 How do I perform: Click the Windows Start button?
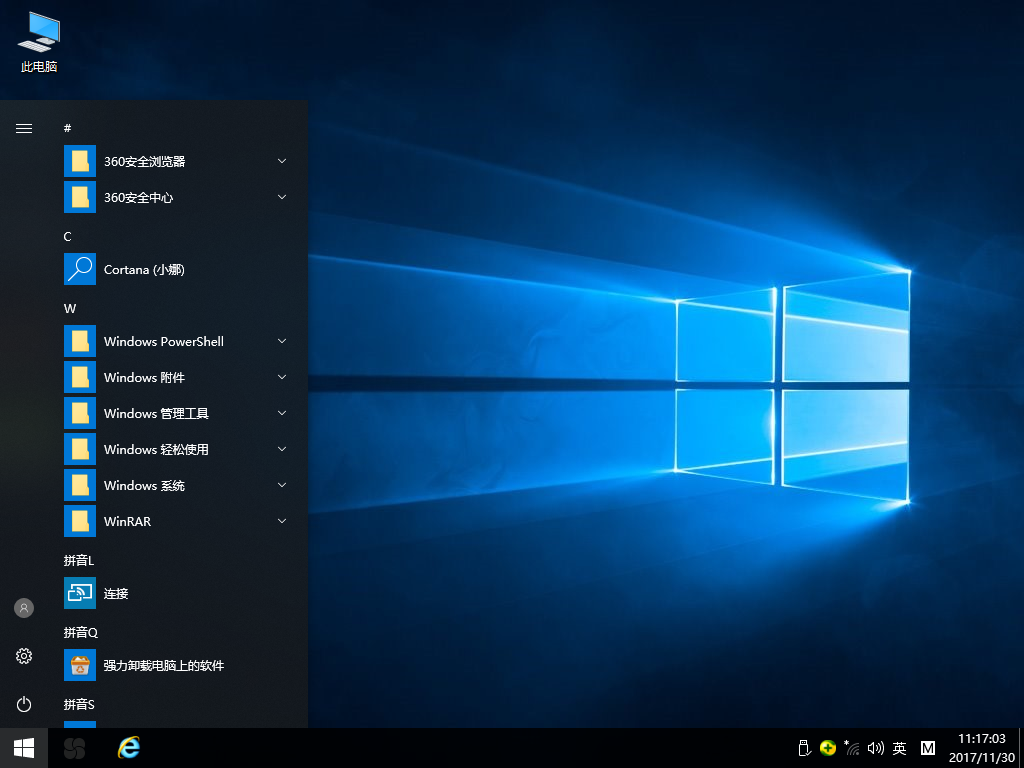(x=24, y=748)
